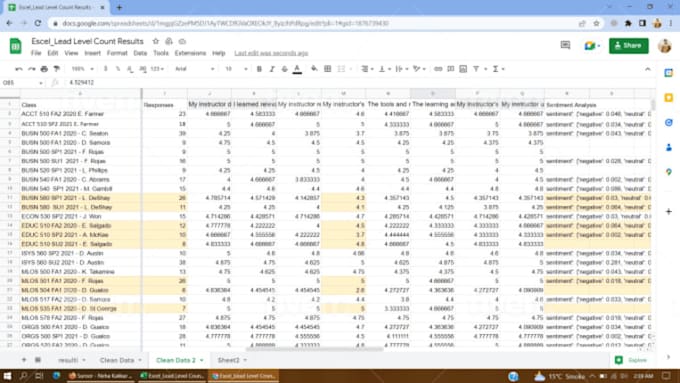The height and width of the screenshot is (383, 680).
Task: Activate the paint format tool
Action: [x=57, y=69]
